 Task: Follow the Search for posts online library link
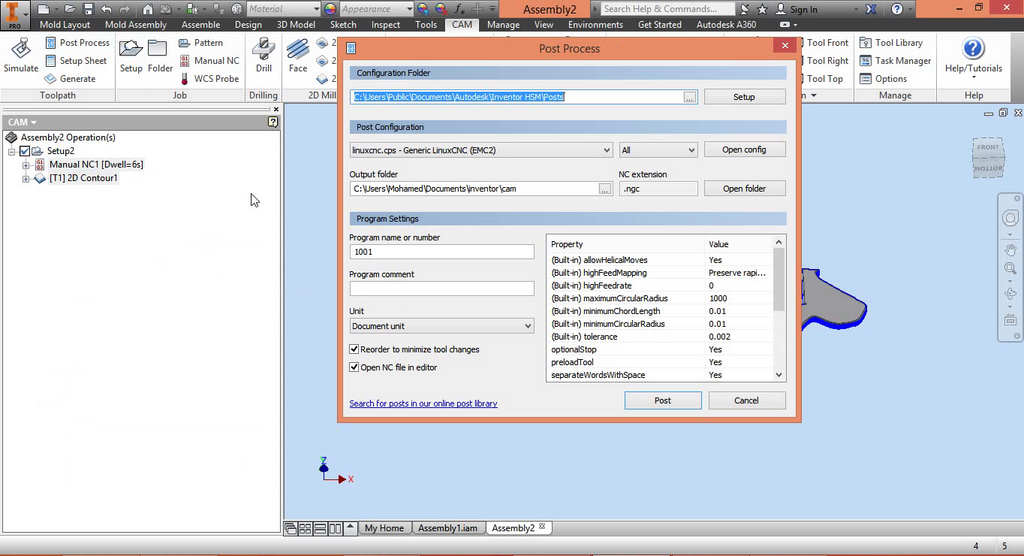click(423, 403)
